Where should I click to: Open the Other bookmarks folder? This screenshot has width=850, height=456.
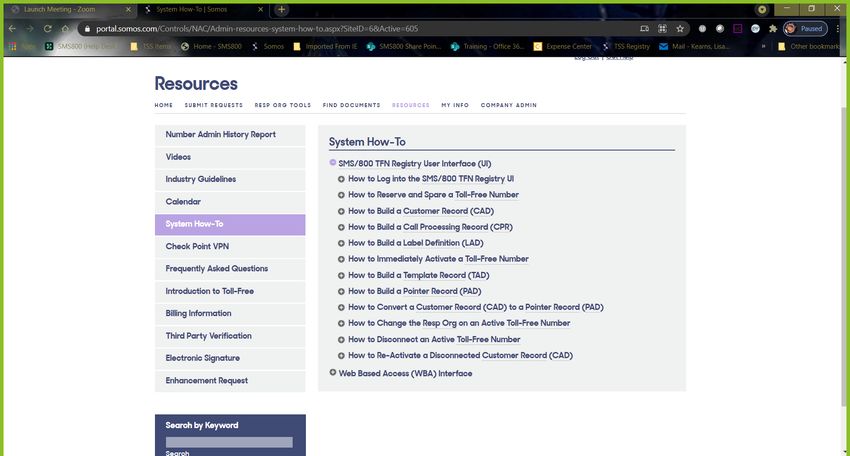pyautogui.click(x=809, y=47)
